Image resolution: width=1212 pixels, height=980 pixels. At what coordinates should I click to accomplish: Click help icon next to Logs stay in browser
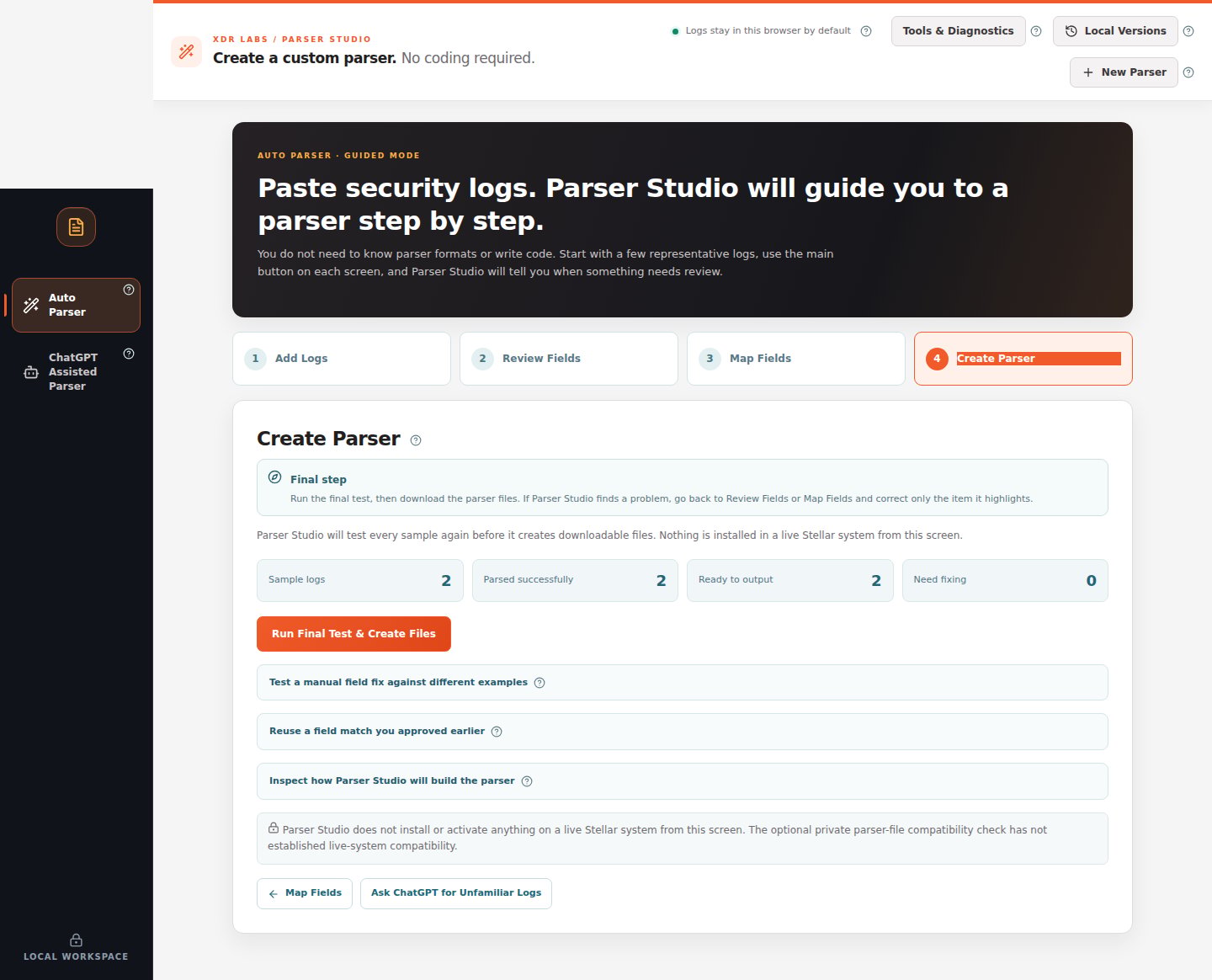866,31
